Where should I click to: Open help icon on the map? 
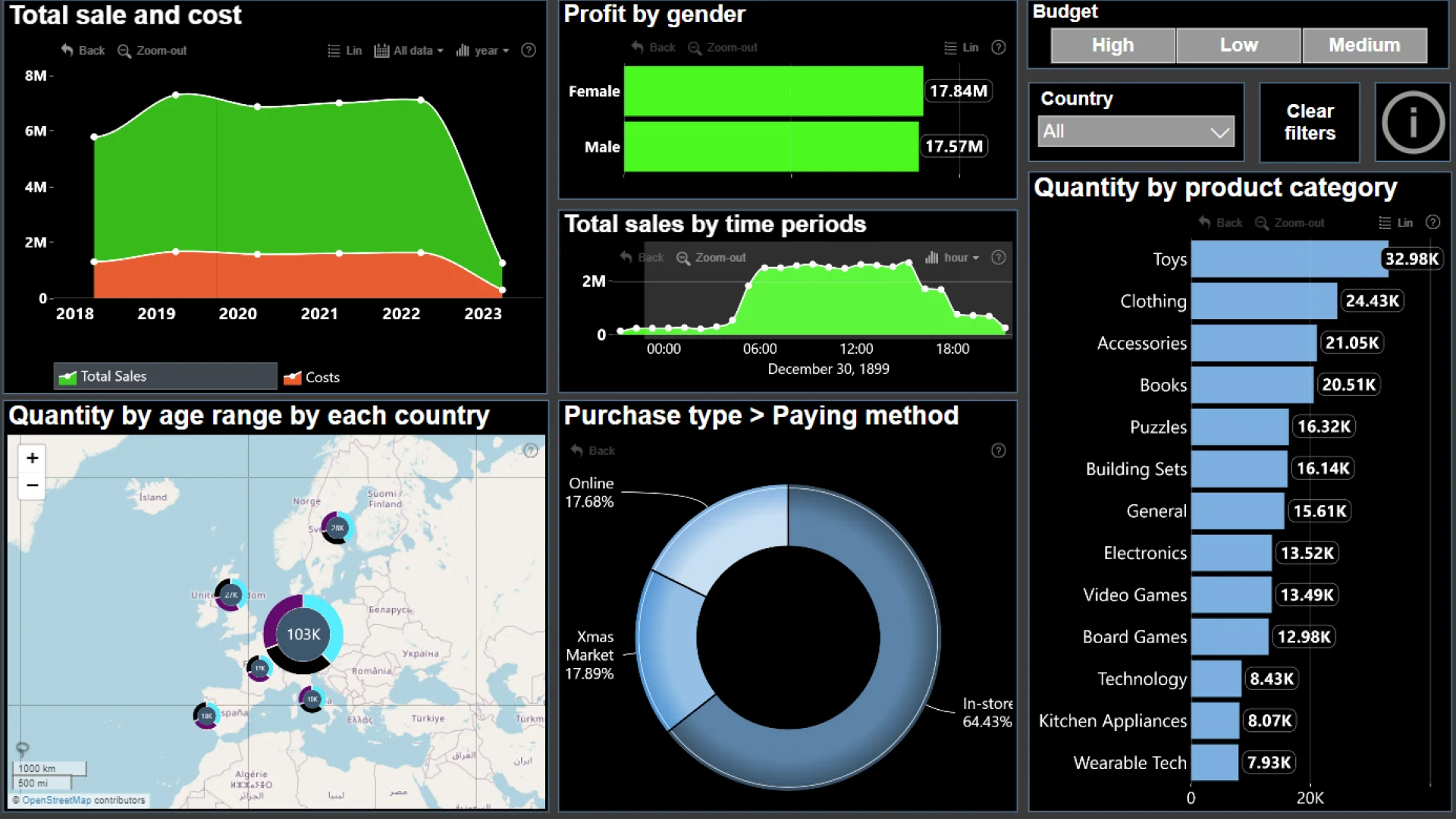click(x=531, y=450)
